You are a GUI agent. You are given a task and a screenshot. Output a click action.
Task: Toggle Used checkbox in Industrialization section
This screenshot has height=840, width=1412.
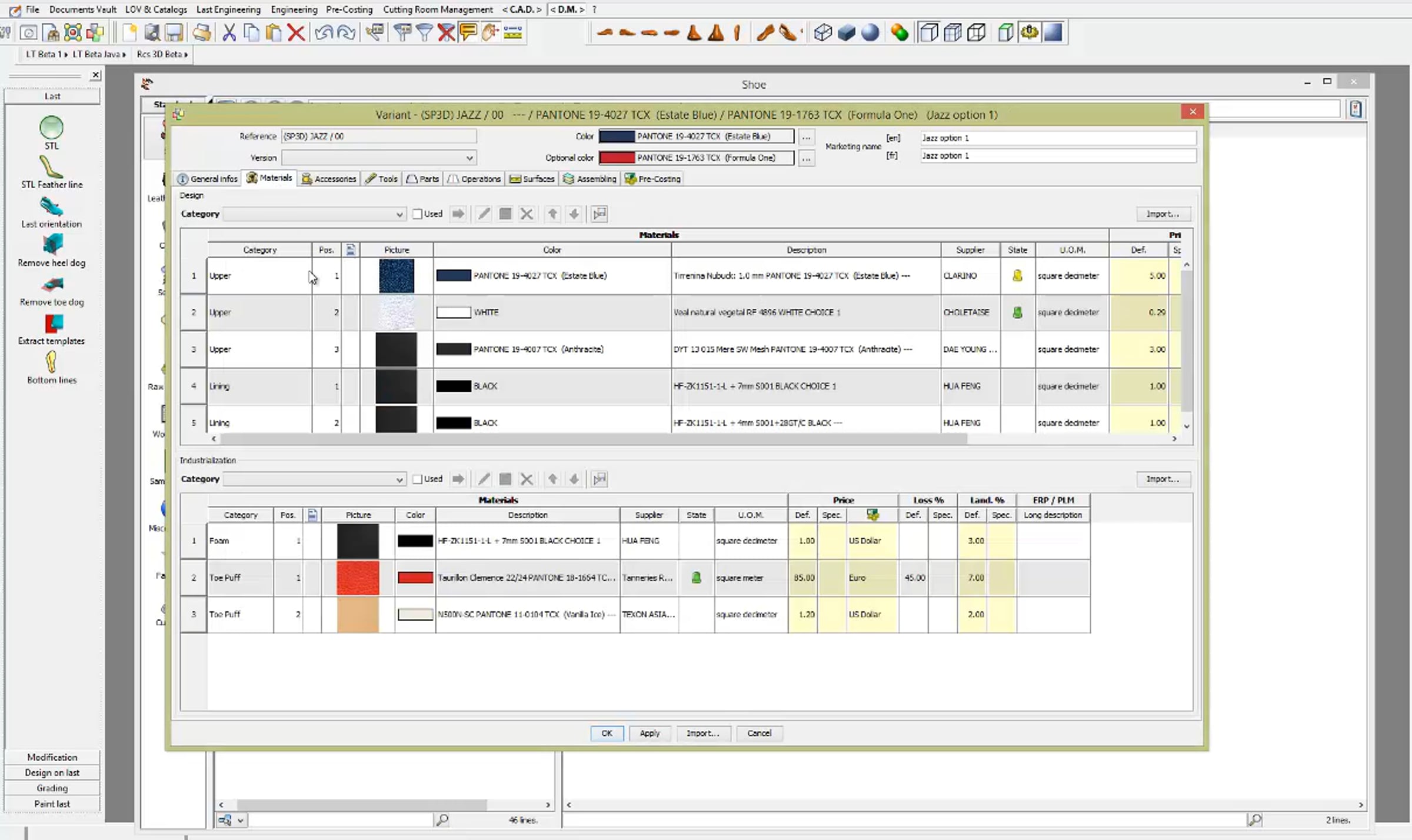click(417, 479)
